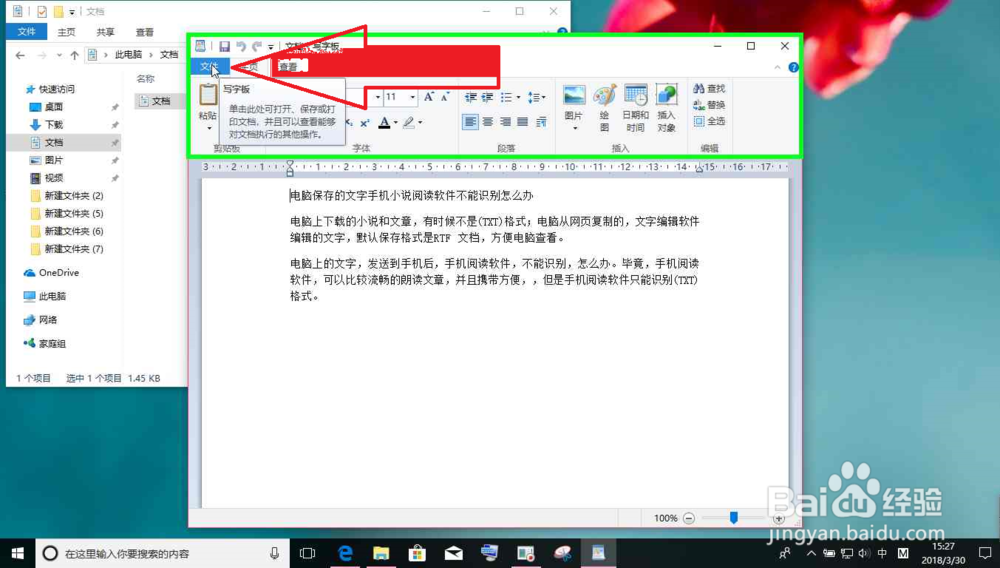Open the Windows Start button
Image resolution: width=1000 pixels, height=568 pixels.
[x=17, y=553]
